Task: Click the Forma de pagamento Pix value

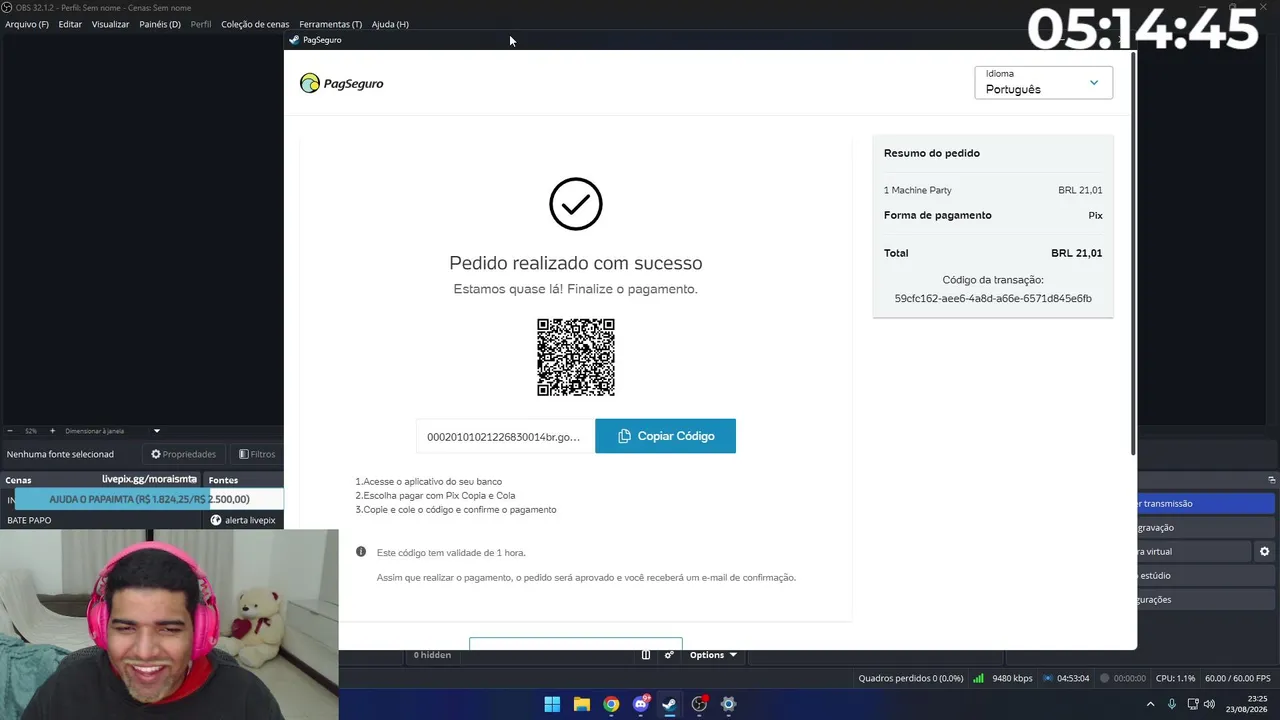Action: [1095, 215]
